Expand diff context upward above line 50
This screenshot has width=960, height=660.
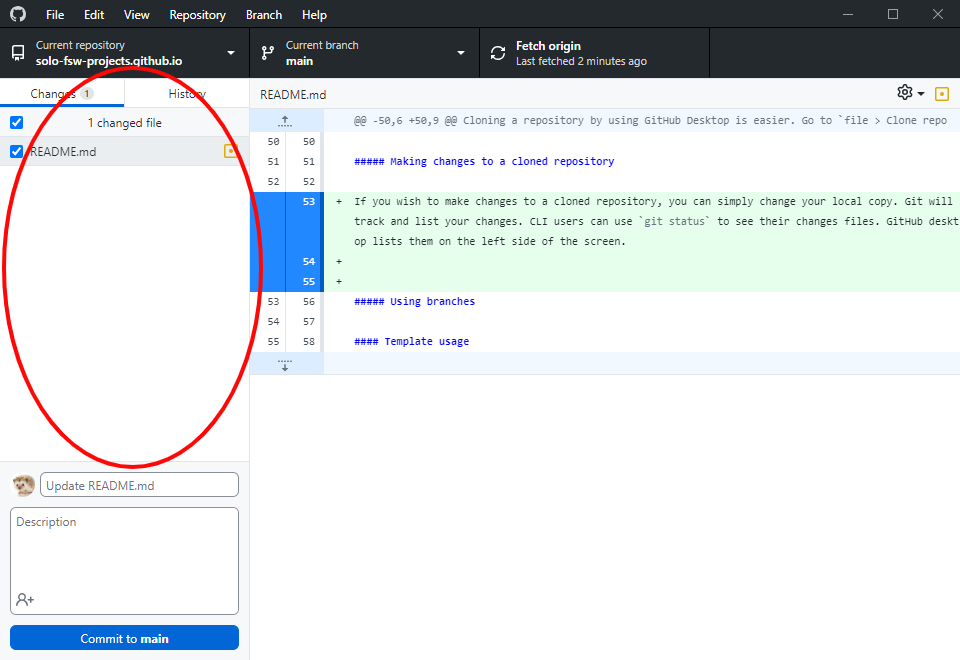click(285, 121)
